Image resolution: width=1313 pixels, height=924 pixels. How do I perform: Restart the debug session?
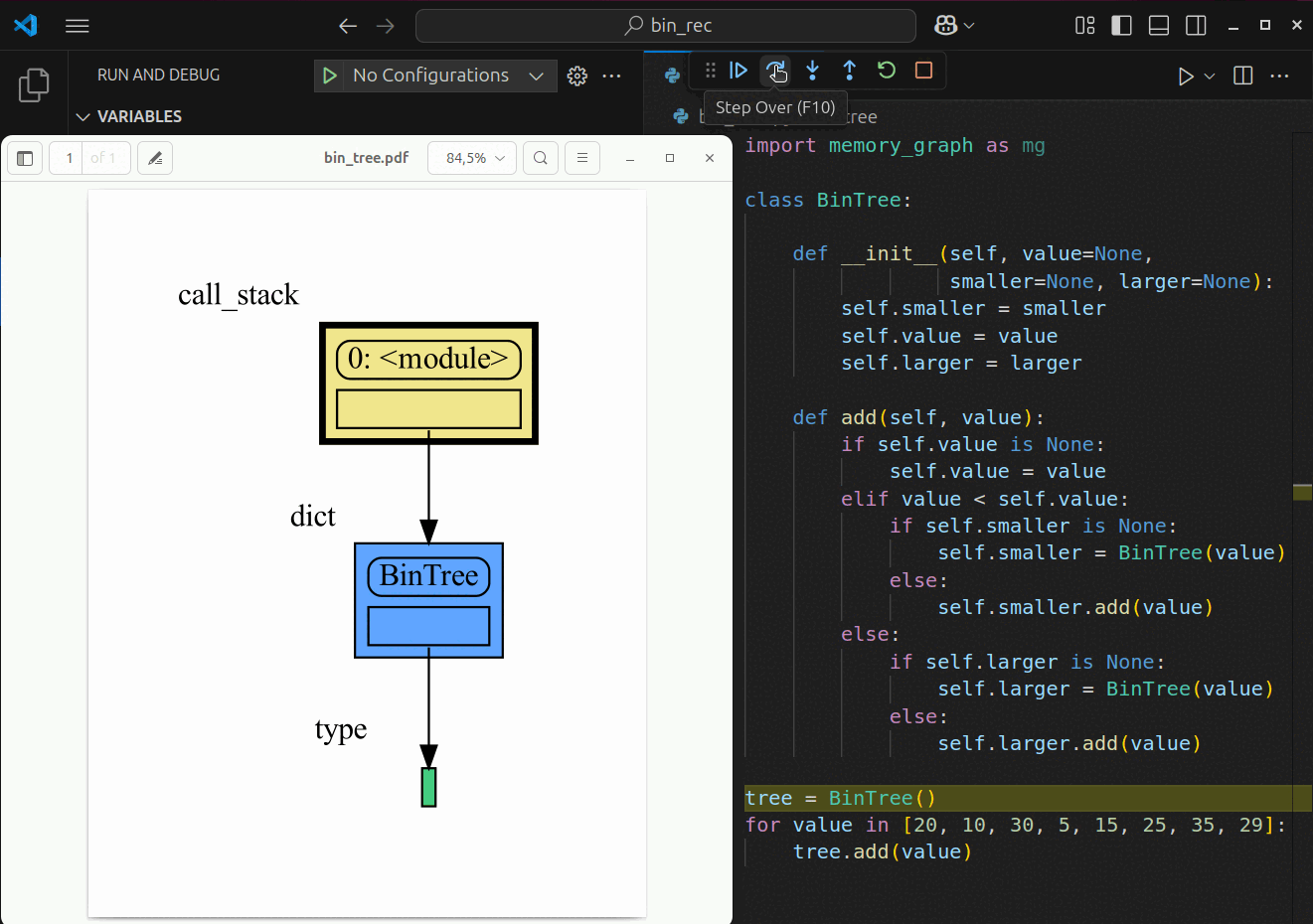coord(886,71)
